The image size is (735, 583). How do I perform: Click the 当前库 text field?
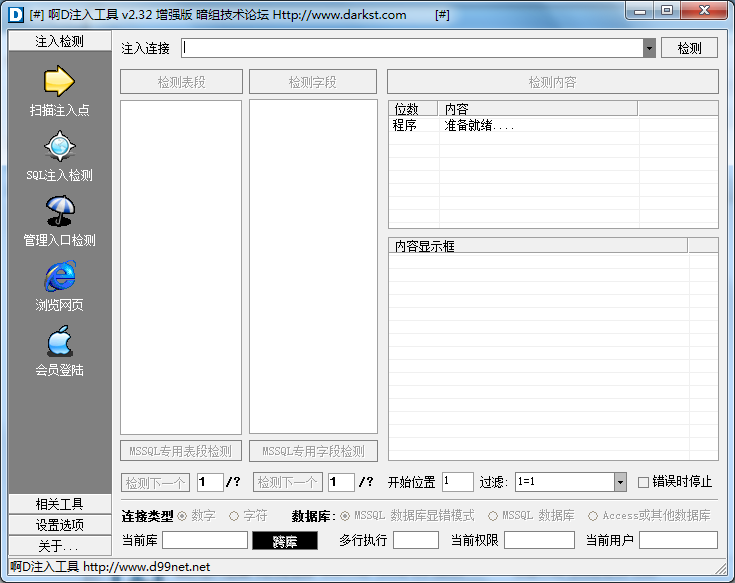click(x=205, y=540)
